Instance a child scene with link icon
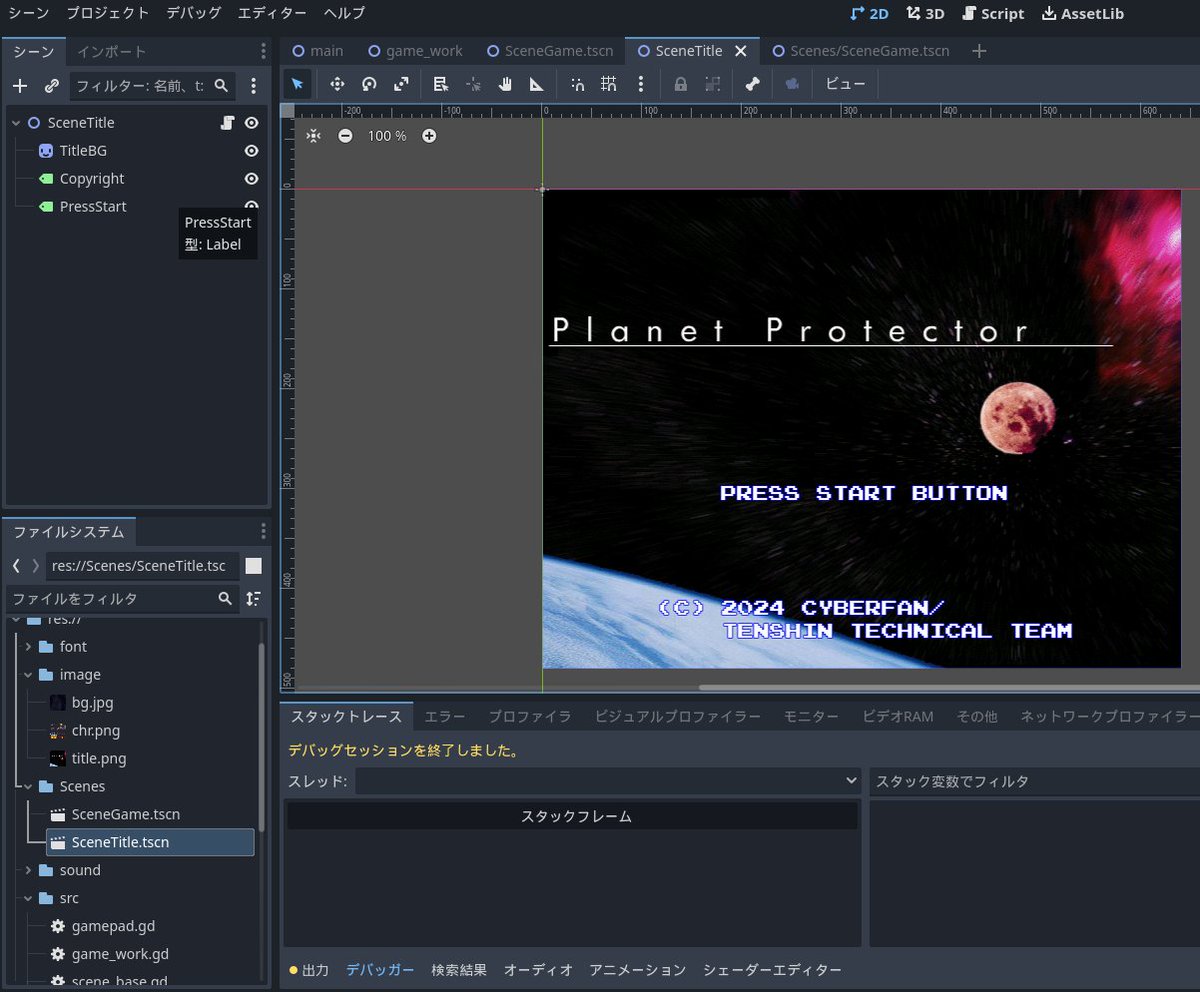Viewport: 1200px width, 992px height. click(52, 86)
